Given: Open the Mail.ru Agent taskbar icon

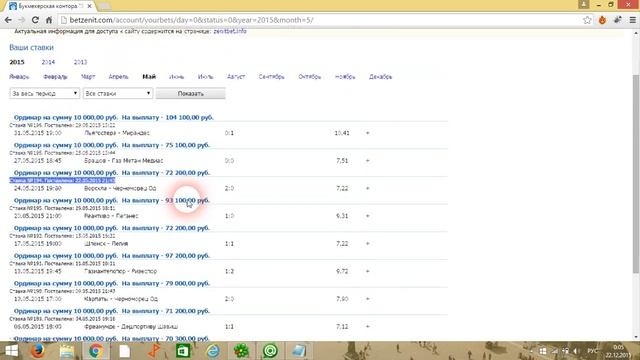Looking at the screenshot, I should click(270, 351).
